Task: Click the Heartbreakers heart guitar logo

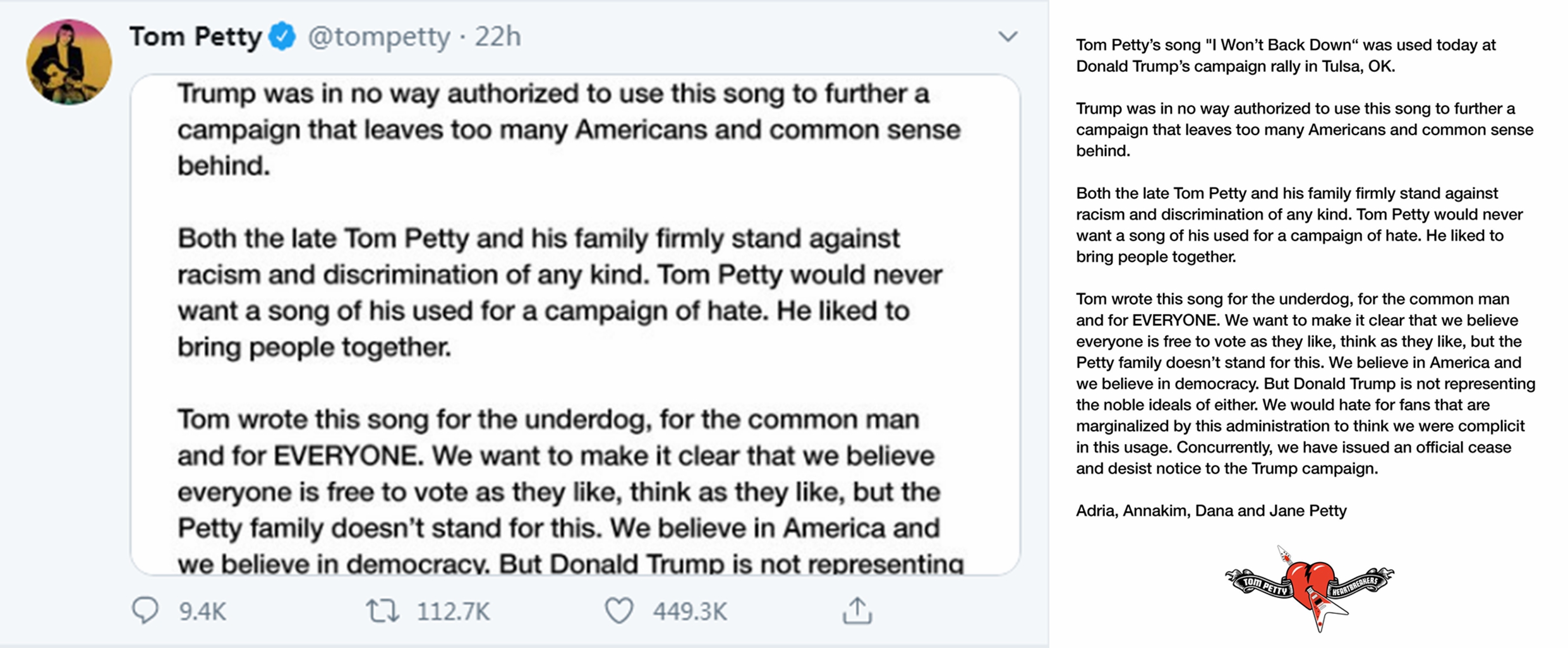Action: (1310, 589)
